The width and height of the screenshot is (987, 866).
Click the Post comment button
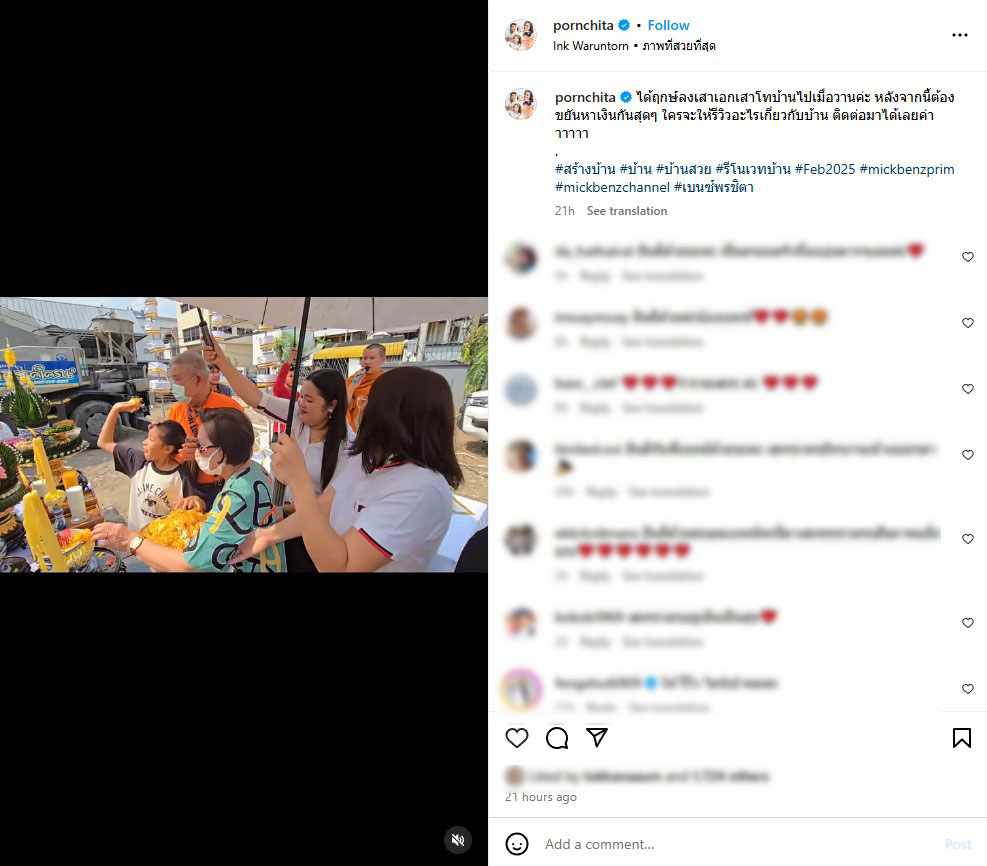click(957, 844)
